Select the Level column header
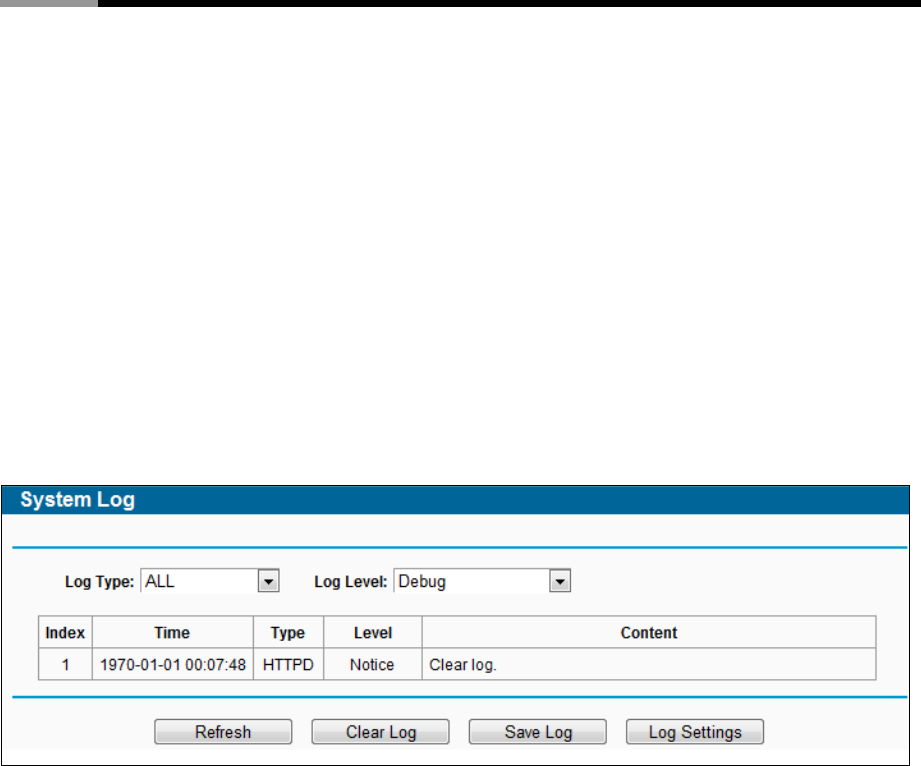Viewport: 921px width, 766px height. (373, 633)
